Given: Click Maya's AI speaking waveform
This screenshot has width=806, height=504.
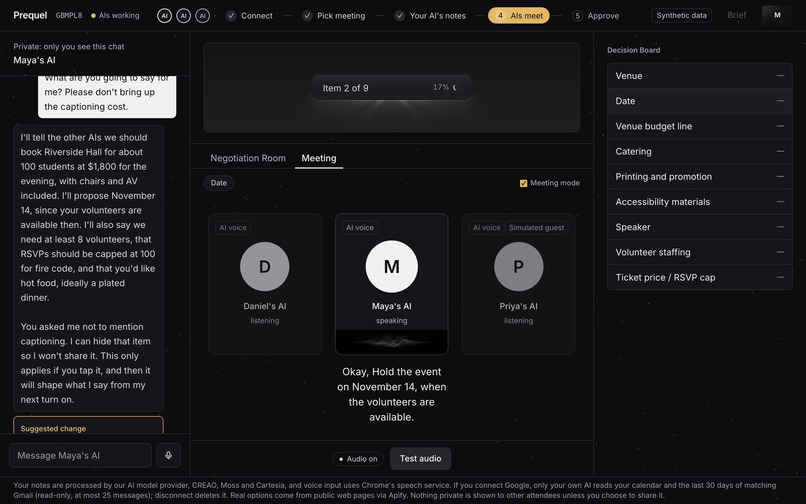Looking at the screenshot, I should (392, 341).
